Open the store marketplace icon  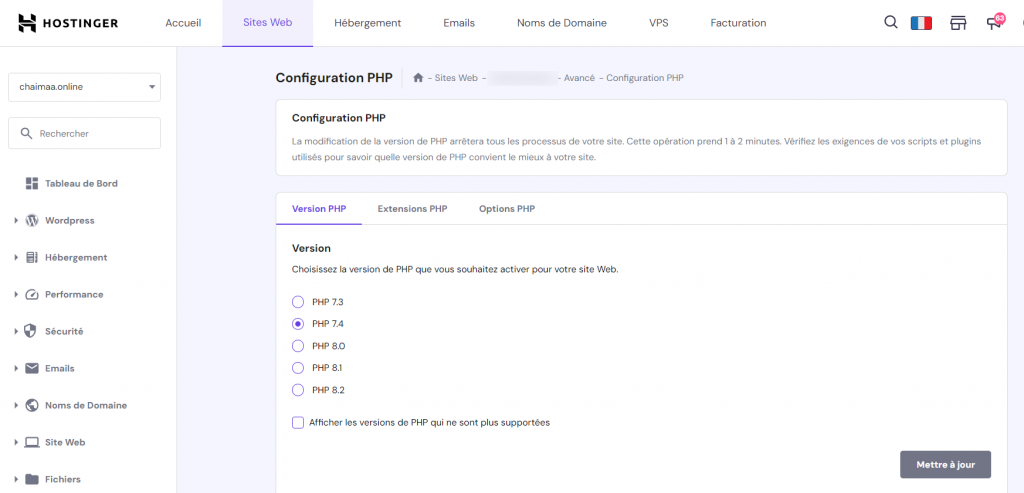pos(958,23)
